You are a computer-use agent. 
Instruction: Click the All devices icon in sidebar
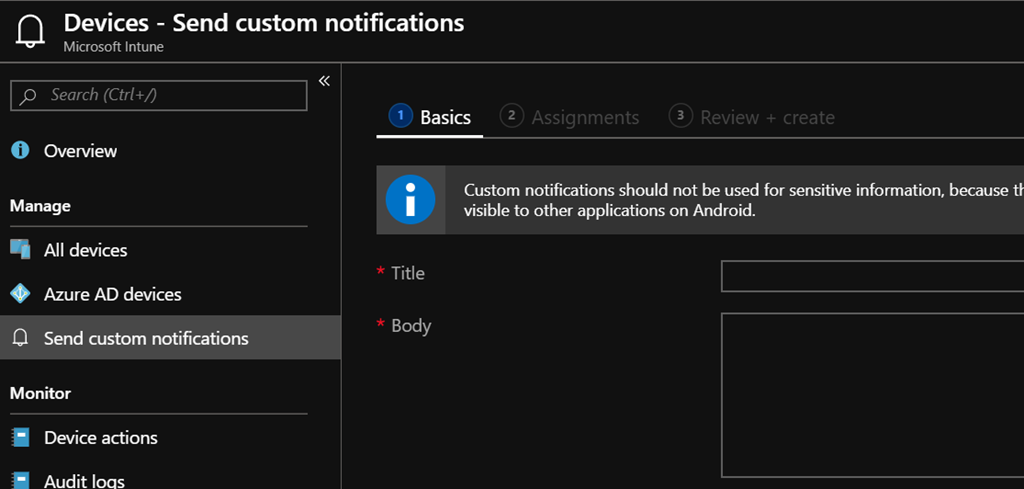20,249
